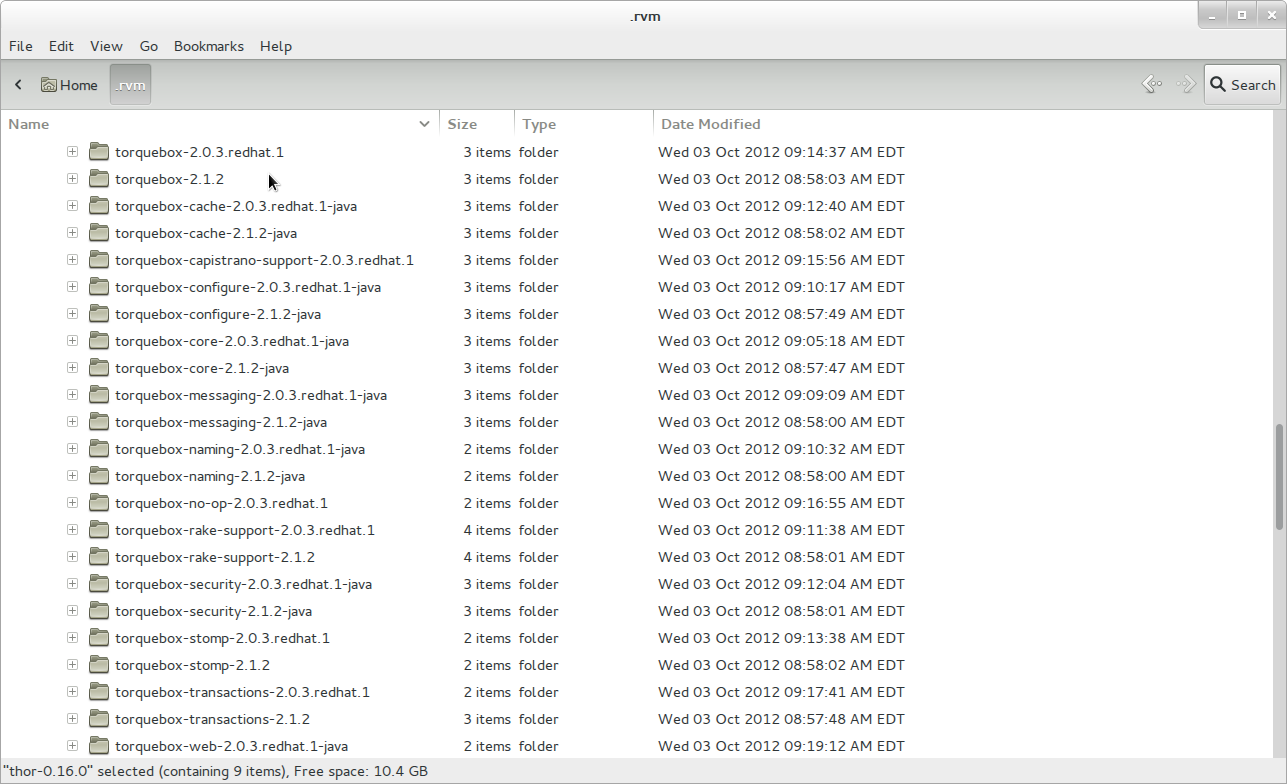The height and width of the screenshot is (784, 1287).
Task: Open the Bookmarks menu
Action: [209, 46]
